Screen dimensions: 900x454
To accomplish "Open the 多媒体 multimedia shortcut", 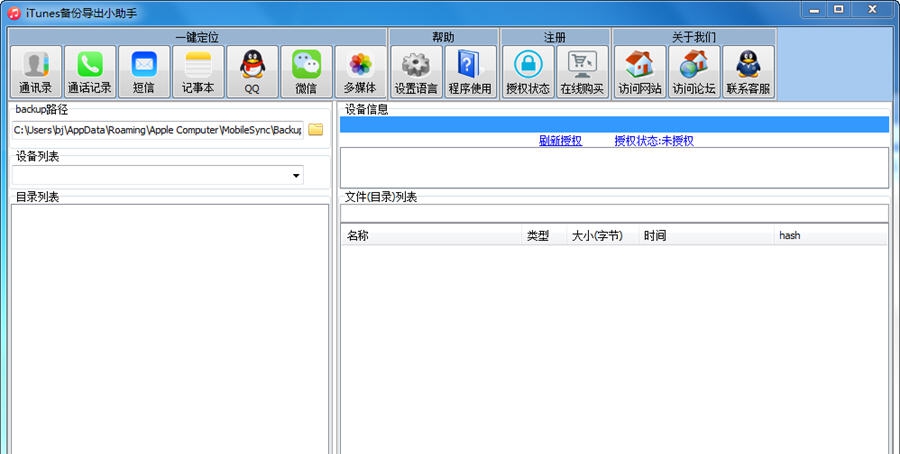I will (360, 72).
